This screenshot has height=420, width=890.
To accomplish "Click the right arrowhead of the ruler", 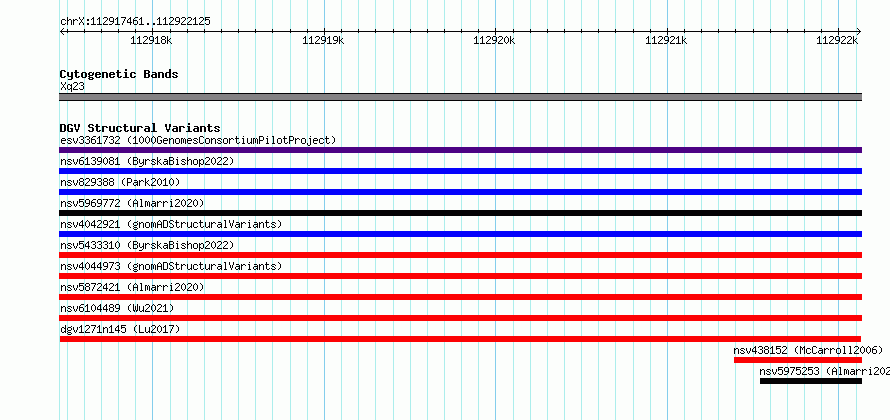I will point(859,31).
